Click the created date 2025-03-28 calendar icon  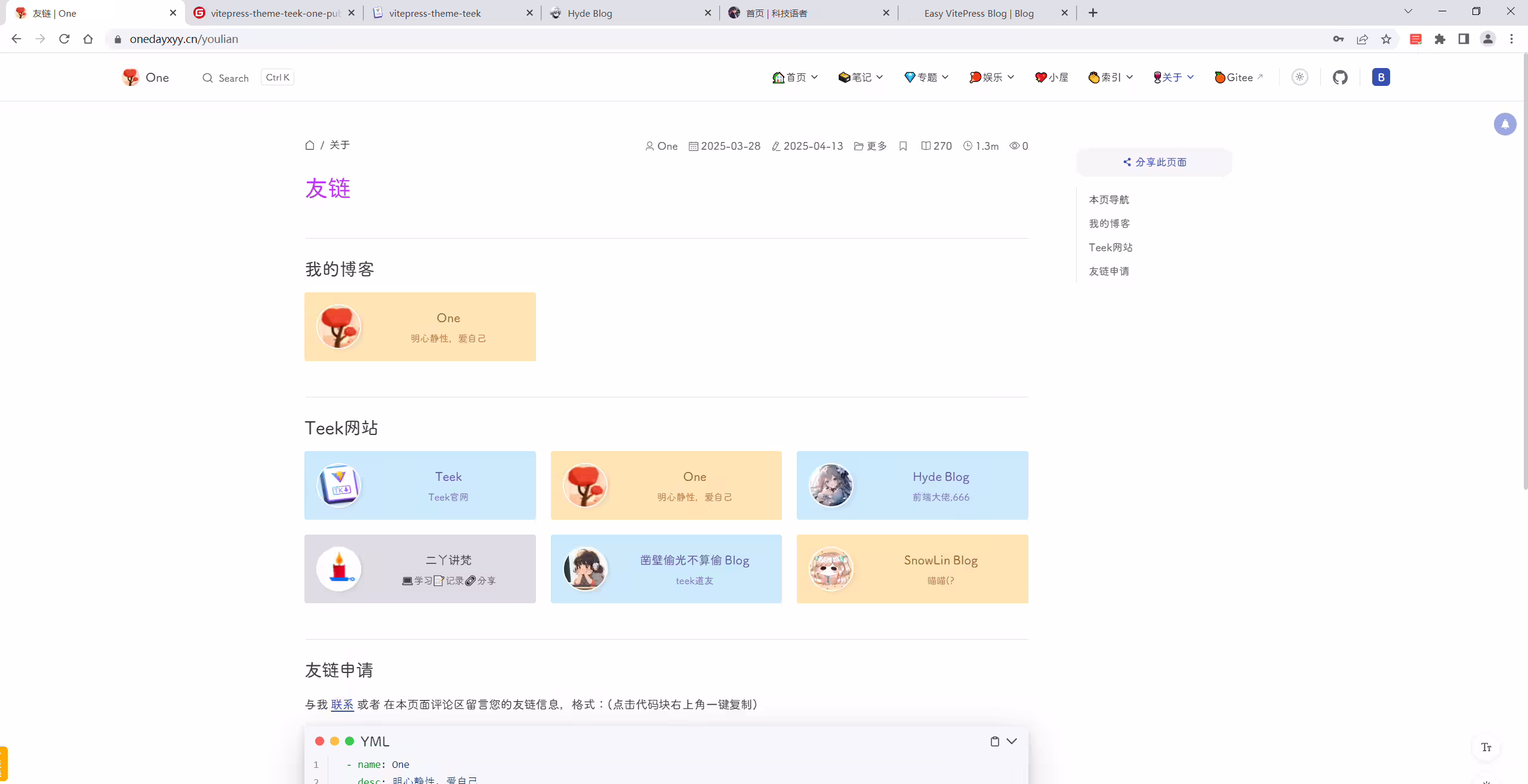pyautogui.click(x=693, y=146)
